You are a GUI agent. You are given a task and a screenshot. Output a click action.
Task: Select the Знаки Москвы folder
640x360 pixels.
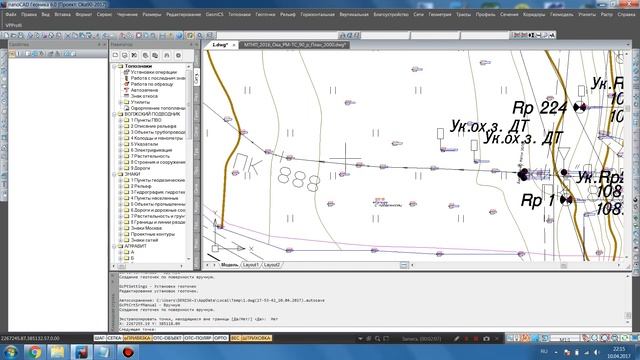(146, 228)
